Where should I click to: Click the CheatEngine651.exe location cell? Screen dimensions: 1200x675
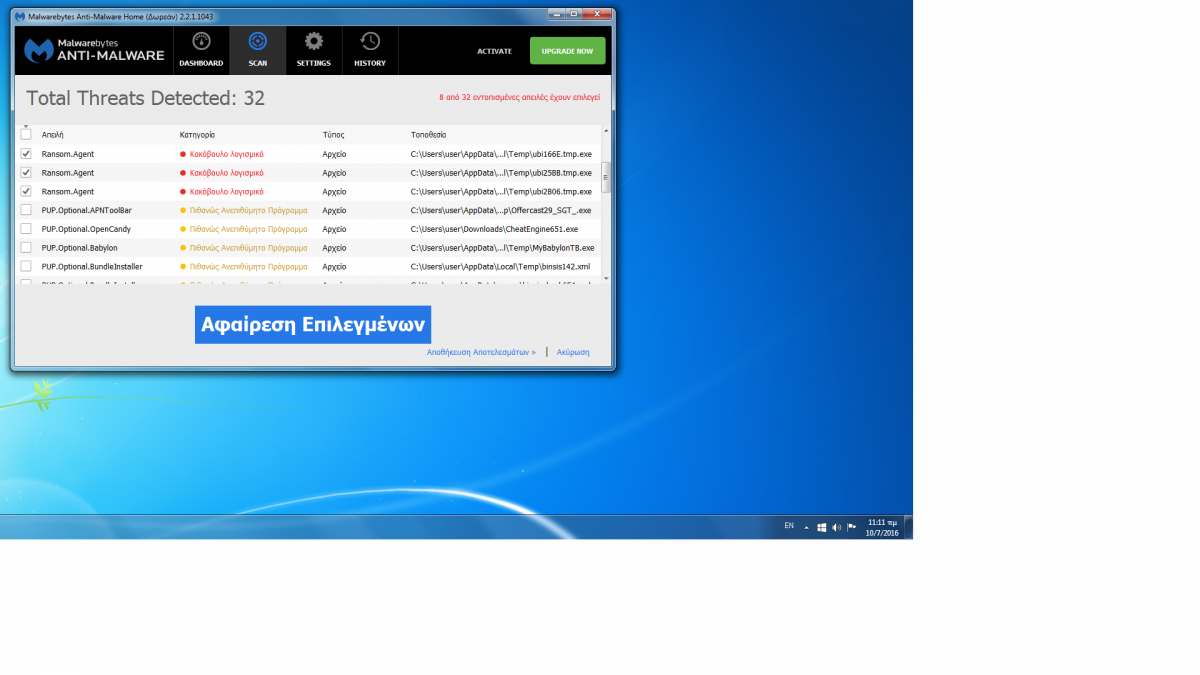tap(494, 229)
